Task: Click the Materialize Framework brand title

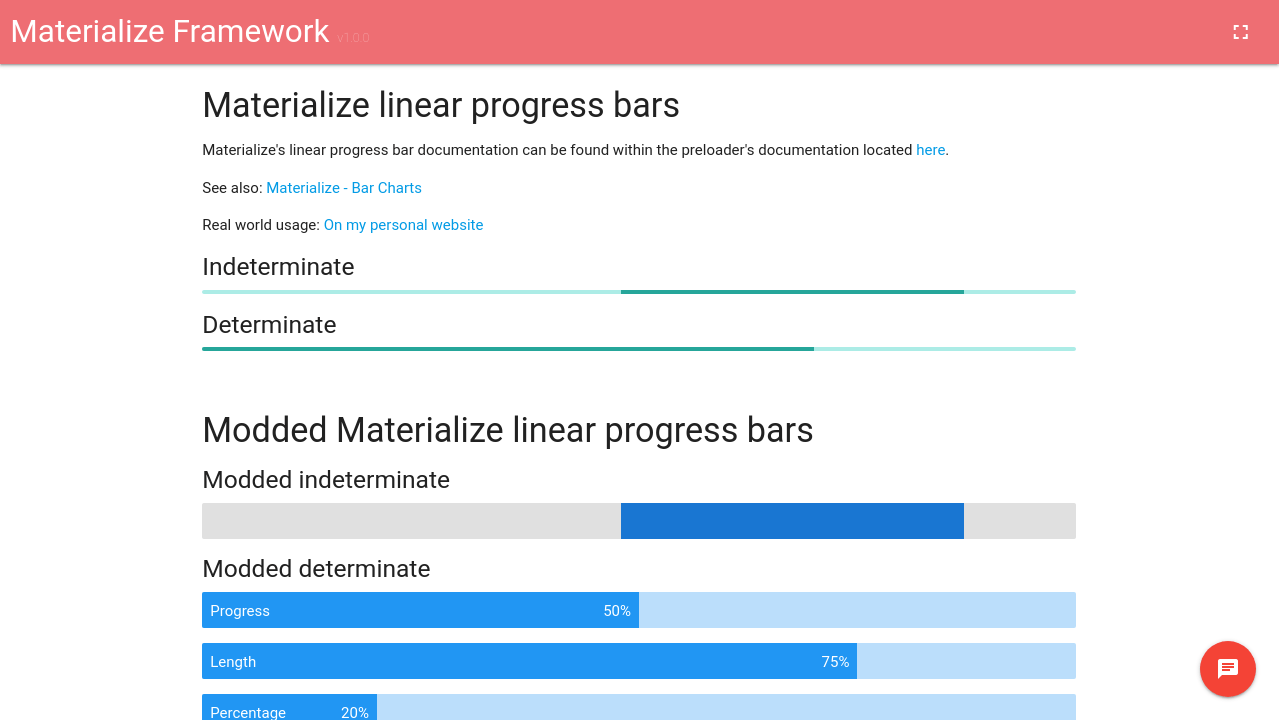Action: tap(170, 32)
